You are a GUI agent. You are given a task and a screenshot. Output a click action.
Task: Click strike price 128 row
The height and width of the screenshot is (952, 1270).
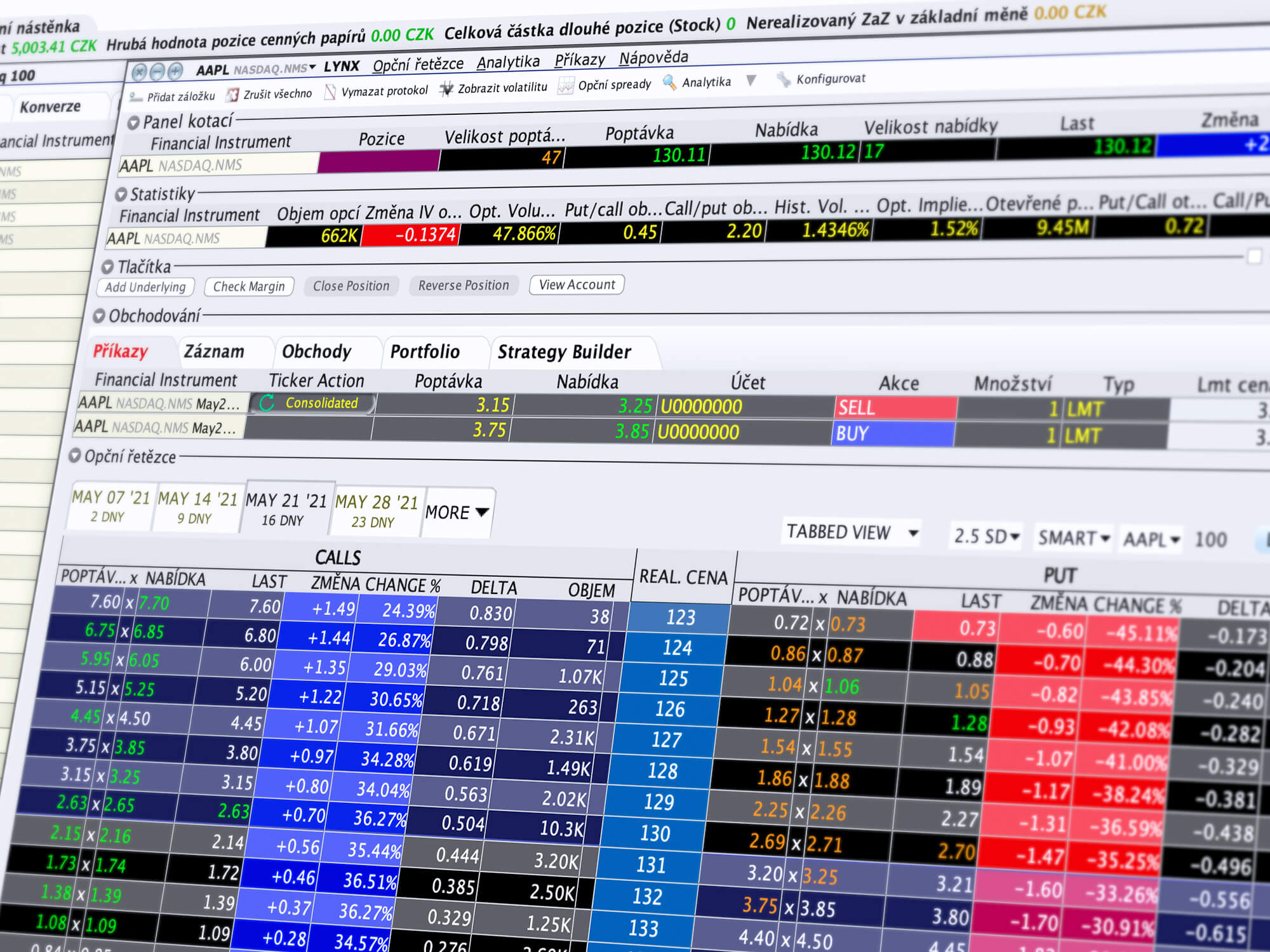tap(662, 771)
